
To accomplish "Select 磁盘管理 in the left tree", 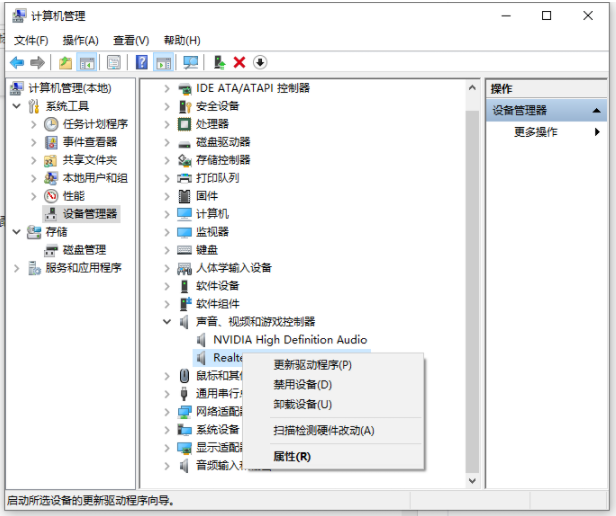I will coord(84,250).
